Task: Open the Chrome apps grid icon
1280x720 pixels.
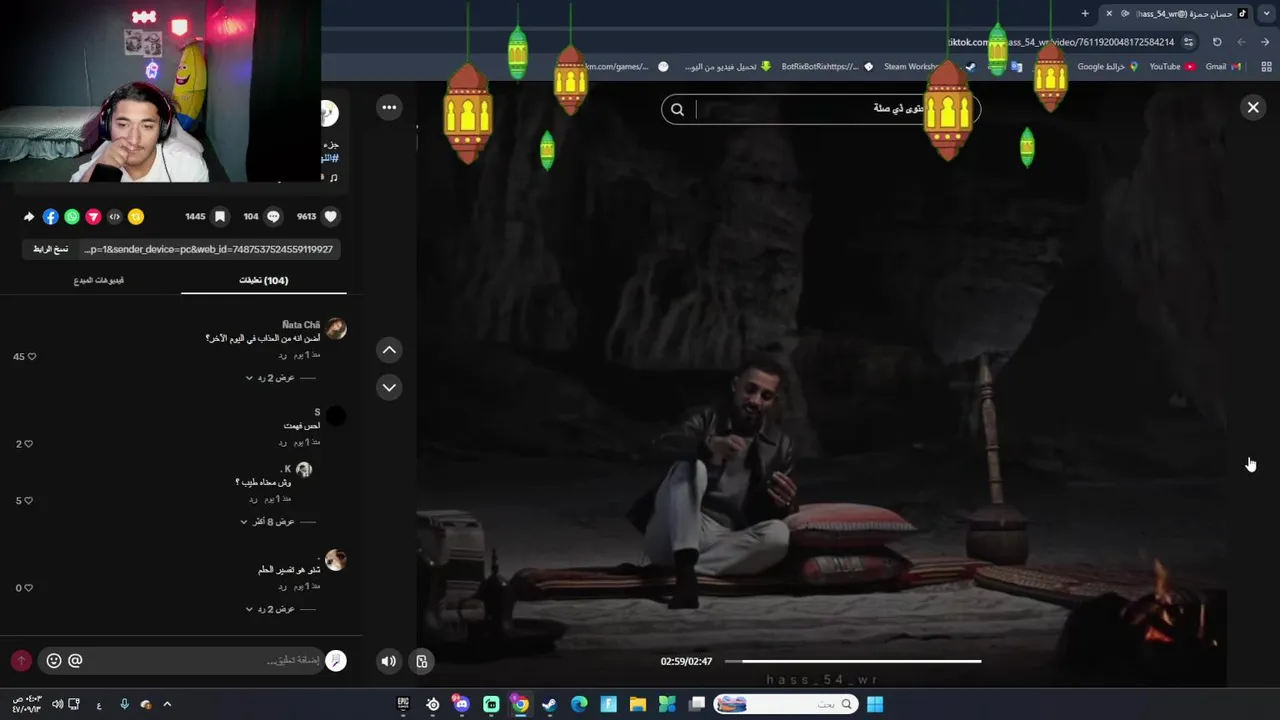Action: coord(1266,66)
